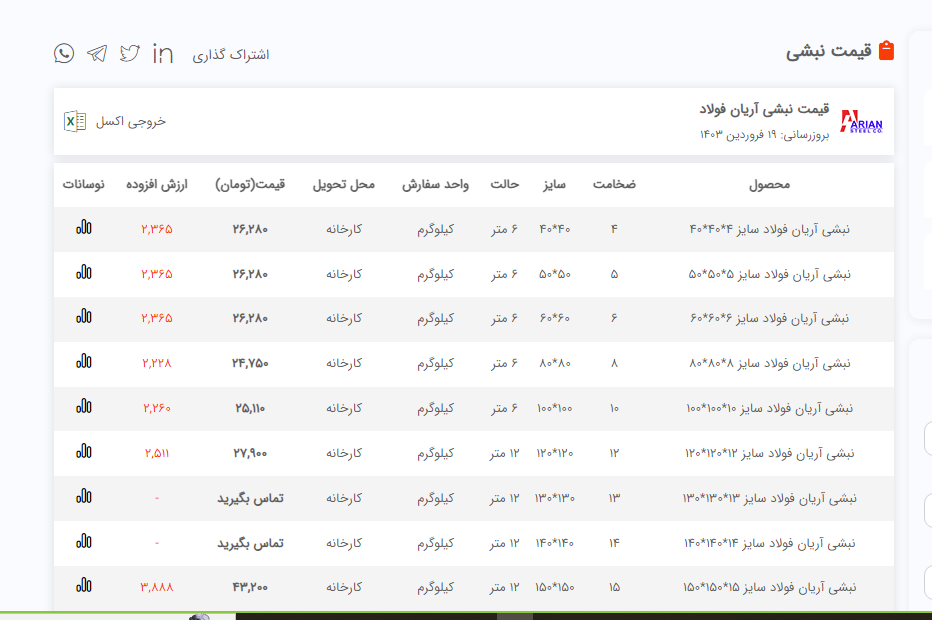This screenshot has width=932, height=620.
Task: Open product 'نبشی آریان فولاد سایز 12*120*120'
Action: click(x=769, y=453)
